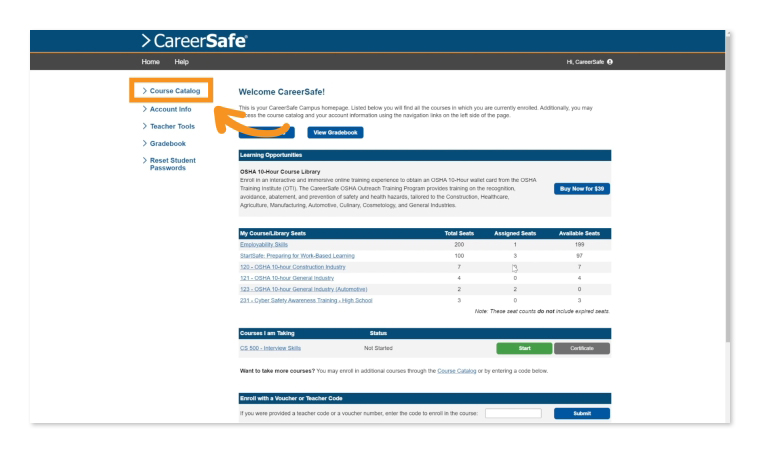Viewport: 760px width, 453px height.
Task: Click the Learning Opportunities section header
Action: [x=271, y=155]
